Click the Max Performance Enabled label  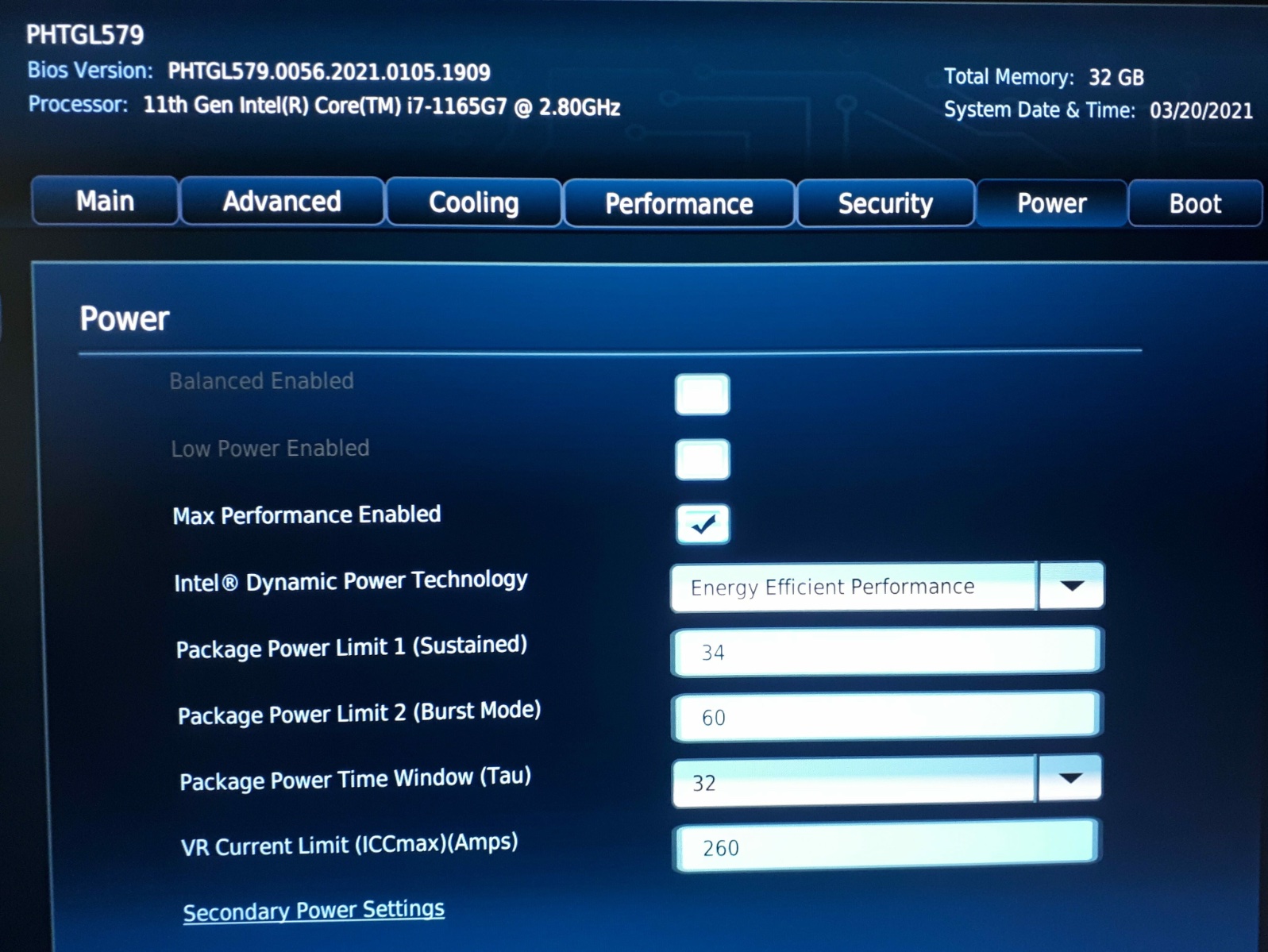click(x=306, y=515)
